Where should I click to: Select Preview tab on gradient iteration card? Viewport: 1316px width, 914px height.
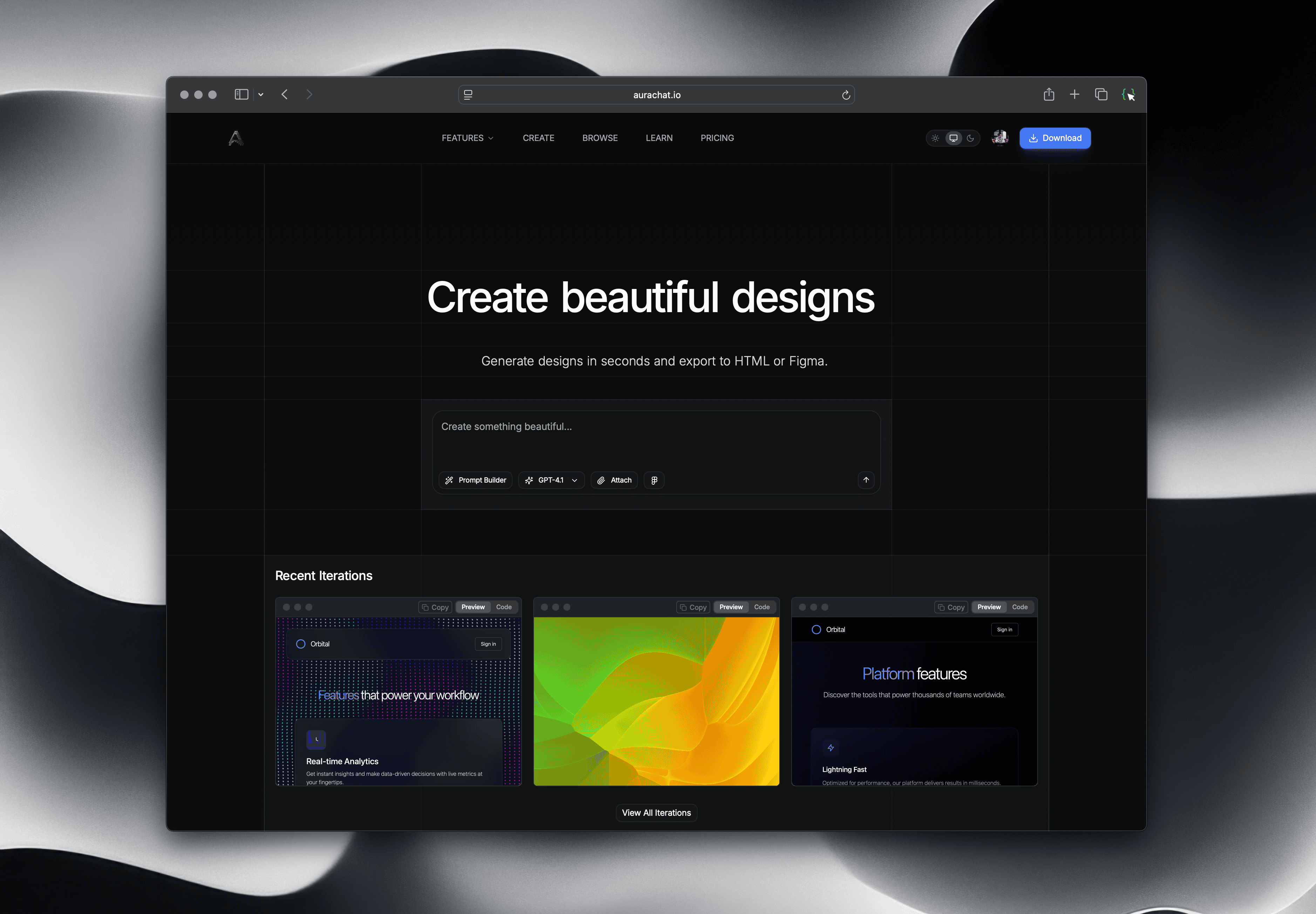[x=731, y=607]
